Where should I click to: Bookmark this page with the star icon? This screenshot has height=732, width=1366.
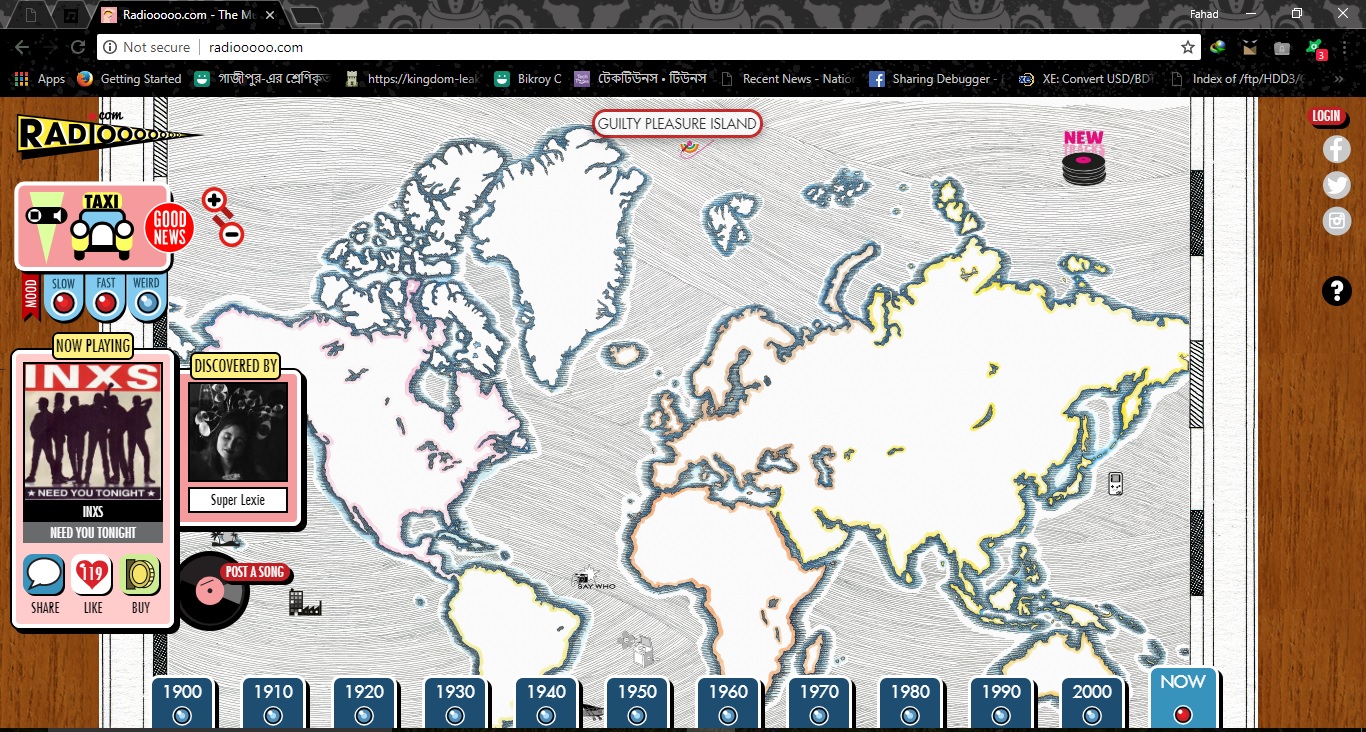1188,47
